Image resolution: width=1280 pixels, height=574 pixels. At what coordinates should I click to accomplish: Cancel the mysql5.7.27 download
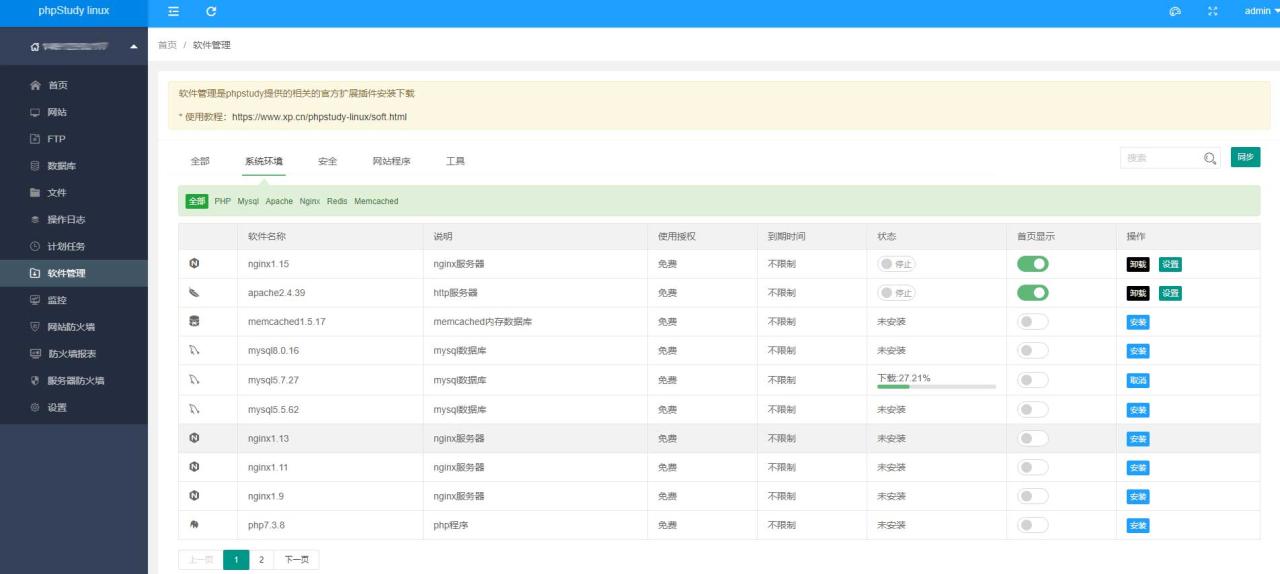click(x=1138, y=381)
